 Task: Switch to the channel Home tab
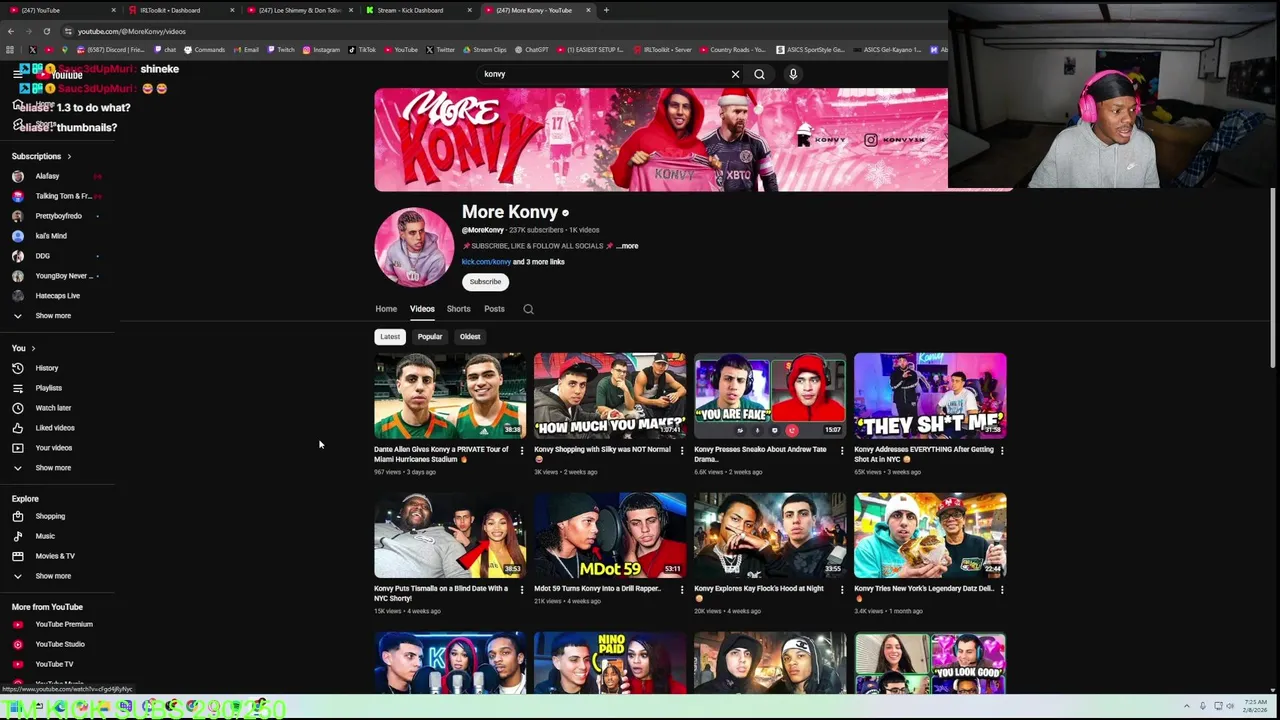[386, 309]
